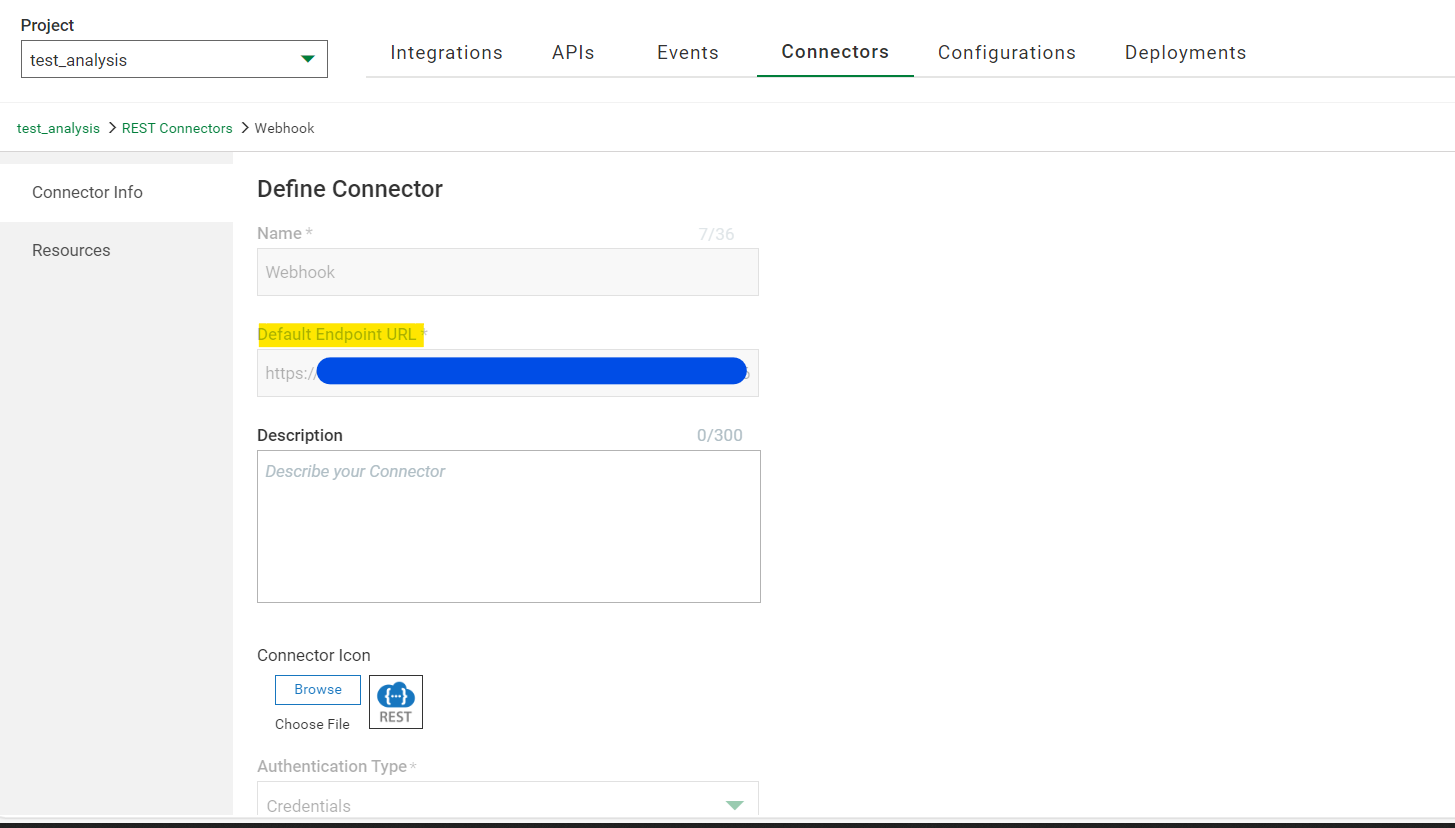Image resolution: width=1455 pixels, height=828 pixels.
Task: Go to the Events tab
Action: coord(687,52)
